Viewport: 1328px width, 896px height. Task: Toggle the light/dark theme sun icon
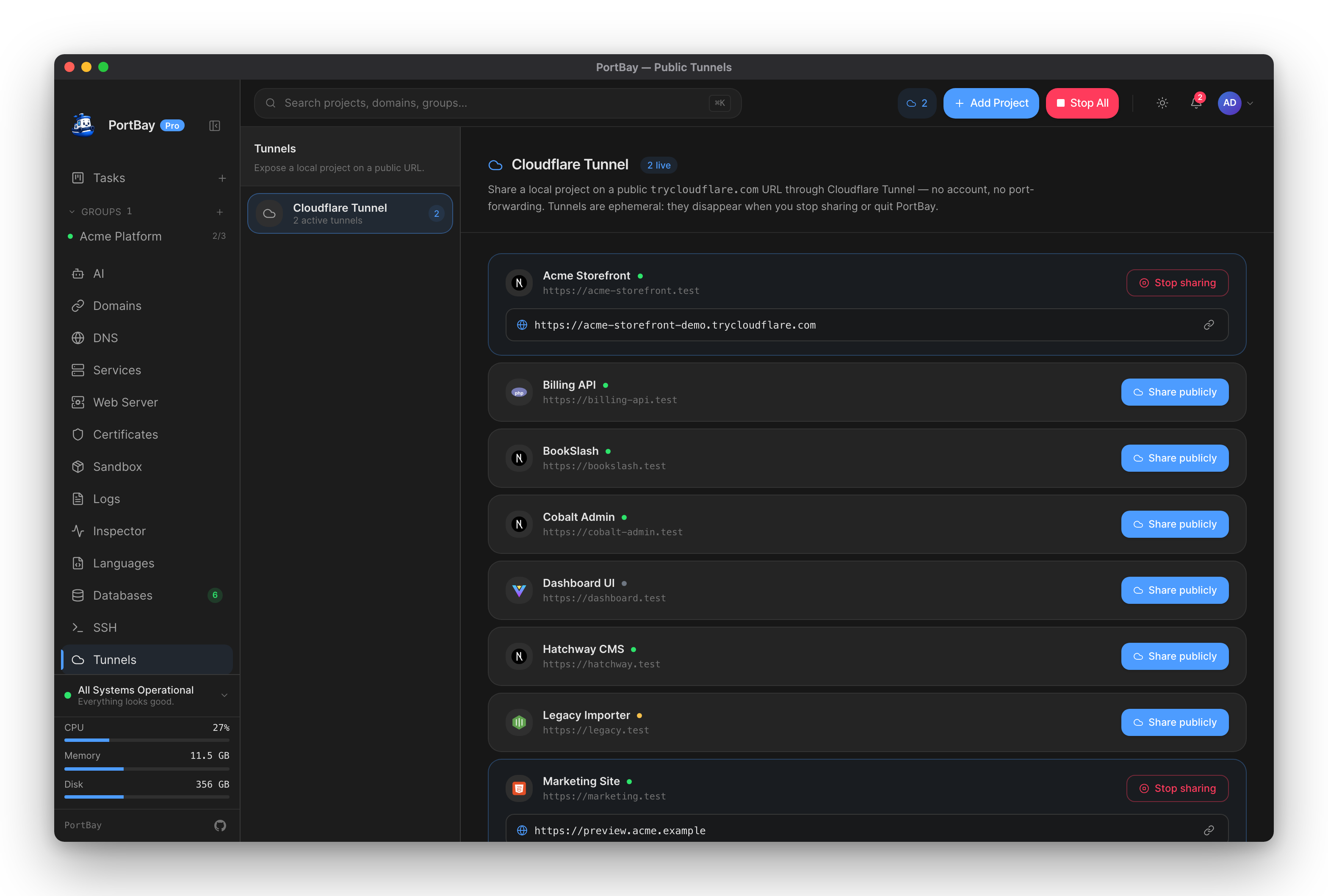1162,103
